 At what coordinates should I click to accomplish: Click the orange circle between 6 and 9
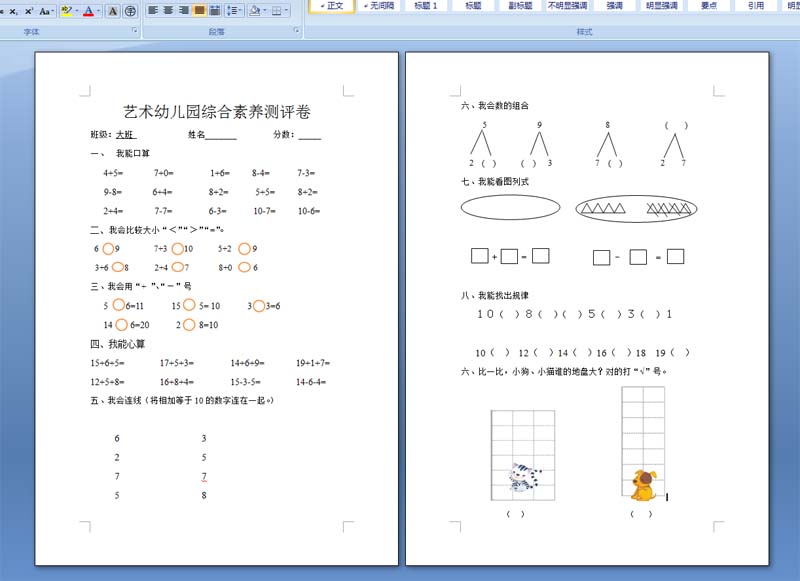tap(108, 249)
